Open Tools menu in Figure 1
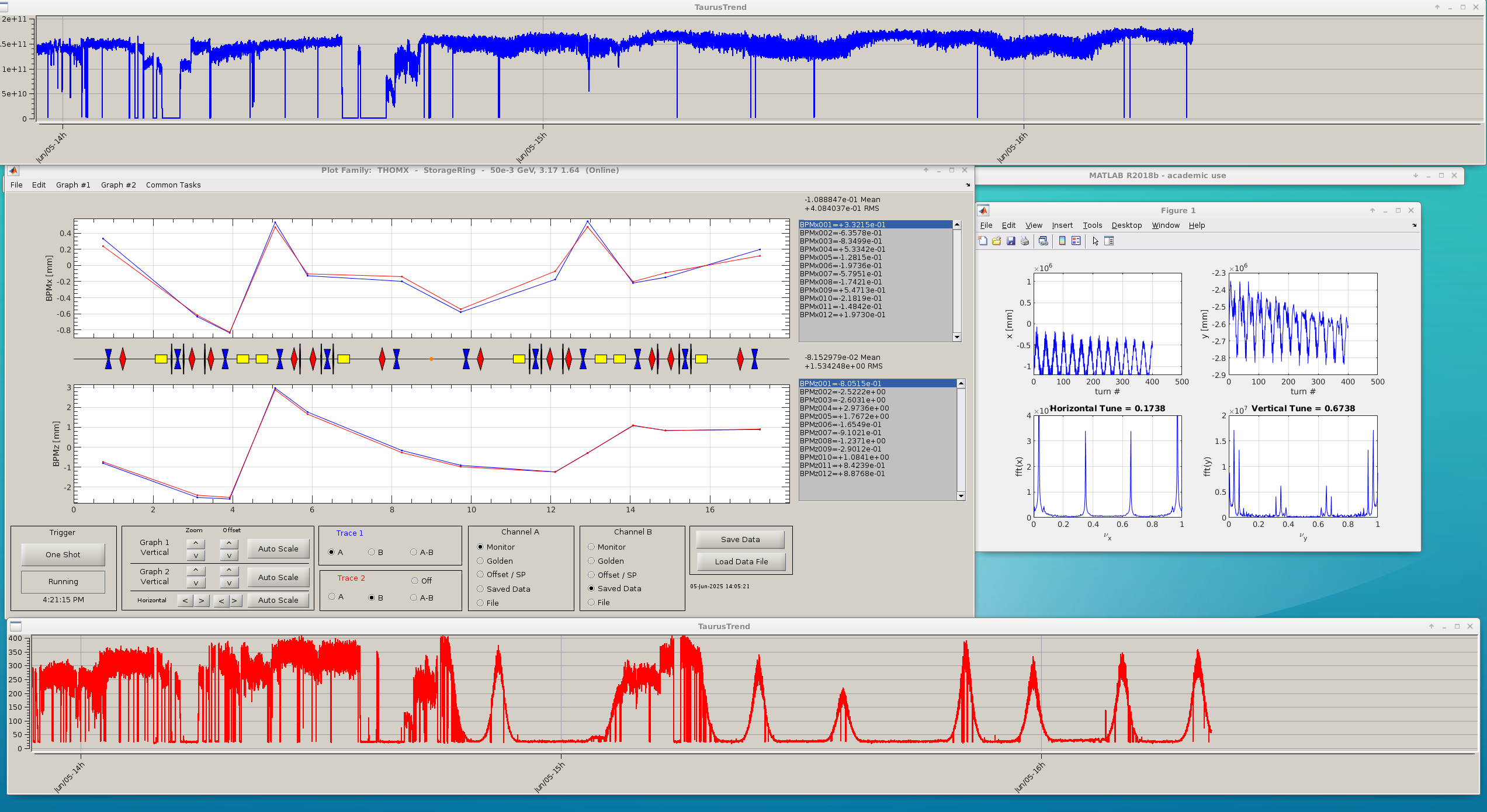This screenshot has height=812, width=1487. click(x=1092, y=225)
